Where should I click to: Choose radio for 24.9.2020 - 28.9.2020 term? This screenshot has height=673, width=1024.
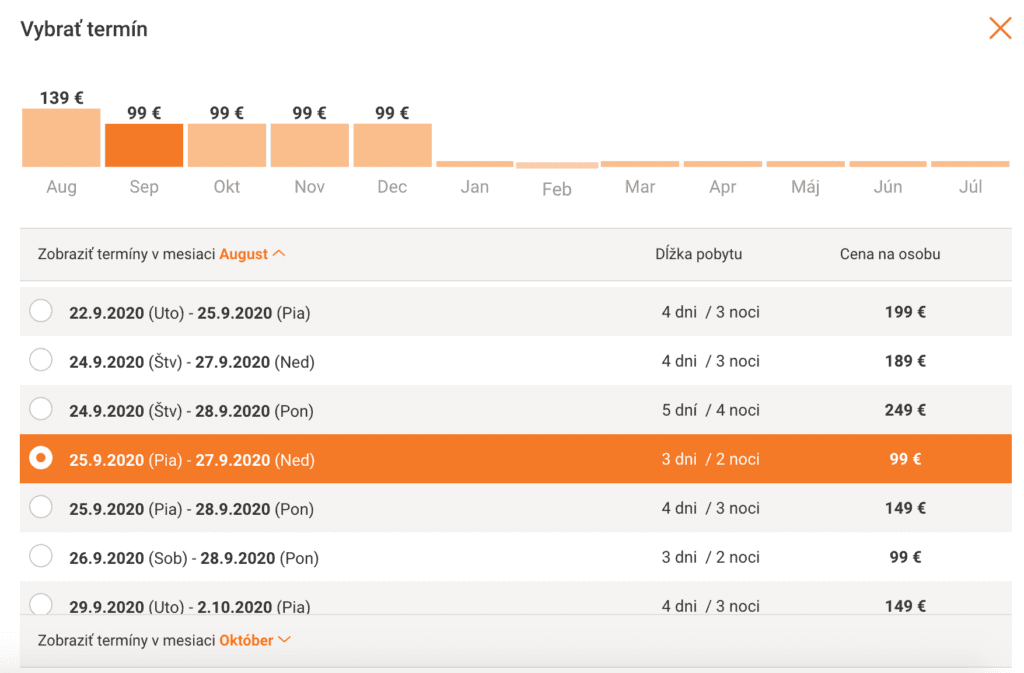[x=41, y=409]
